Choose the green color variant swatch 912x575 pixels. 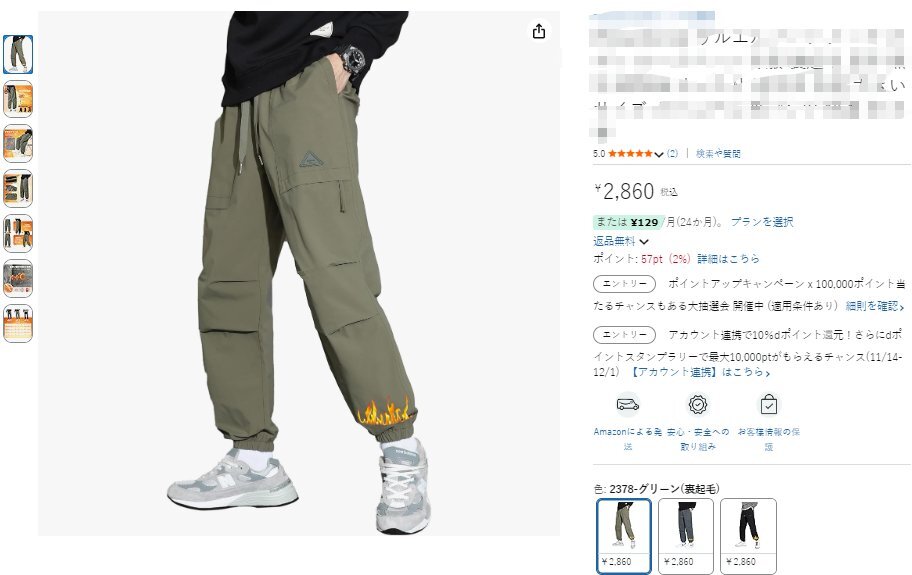coord(624,536)
